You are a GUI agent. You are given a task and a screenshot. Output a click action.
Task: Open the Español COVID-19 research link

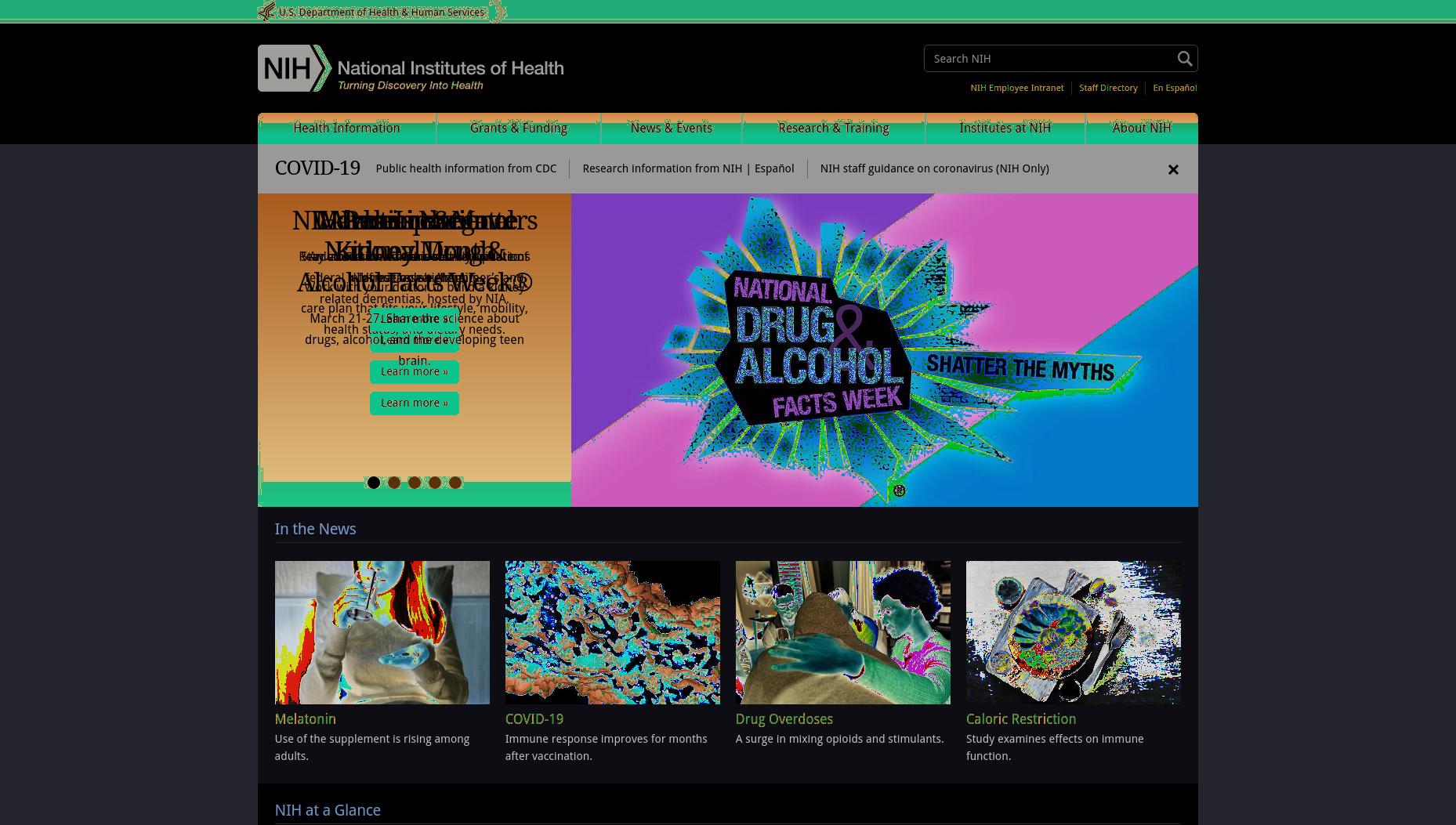point(774,169)
